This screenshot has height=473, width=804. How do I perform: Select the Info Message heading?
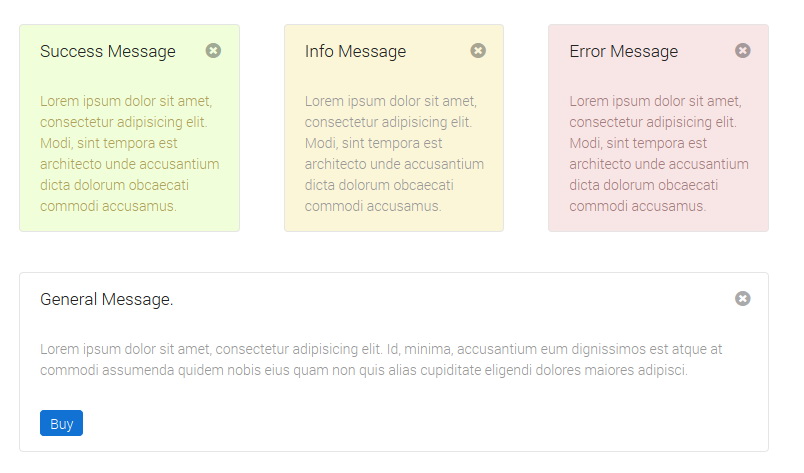(x=355, y=51)
